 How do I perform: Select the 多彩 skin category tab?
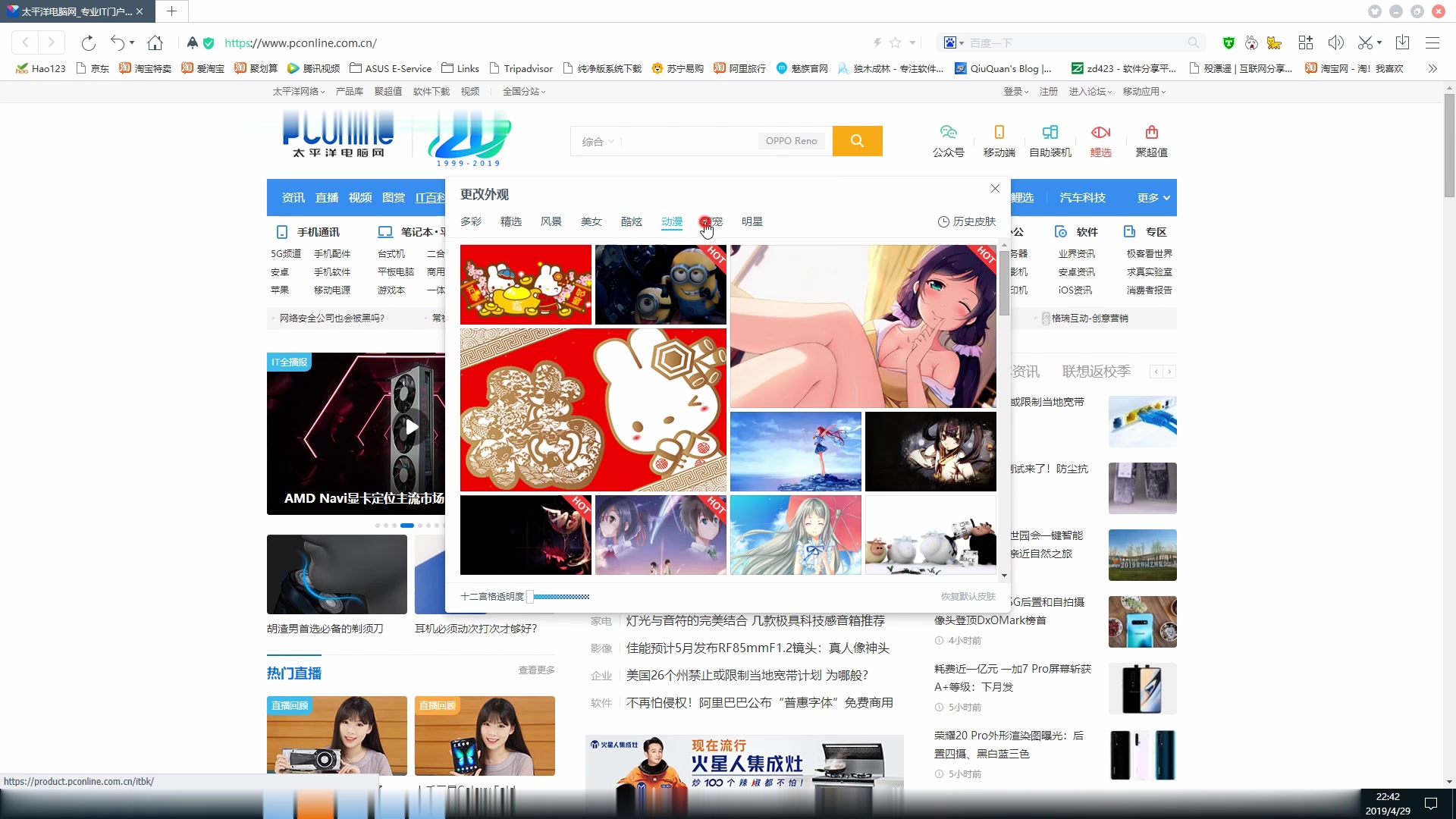coord(471,221)
